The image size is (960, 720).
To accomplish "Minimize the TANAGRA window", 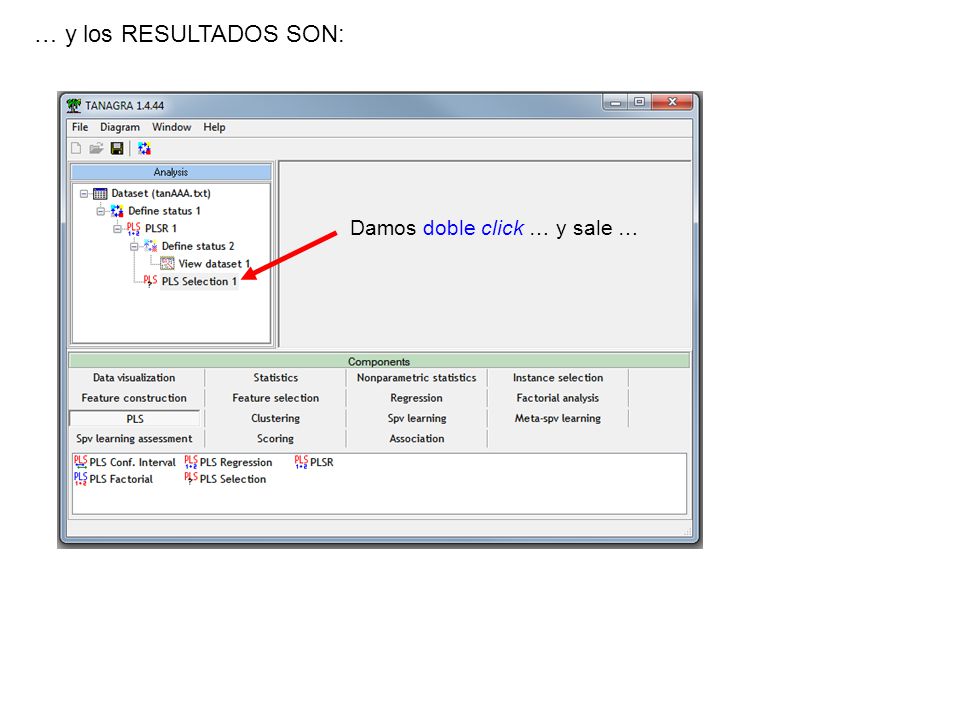I will point(615,102).
